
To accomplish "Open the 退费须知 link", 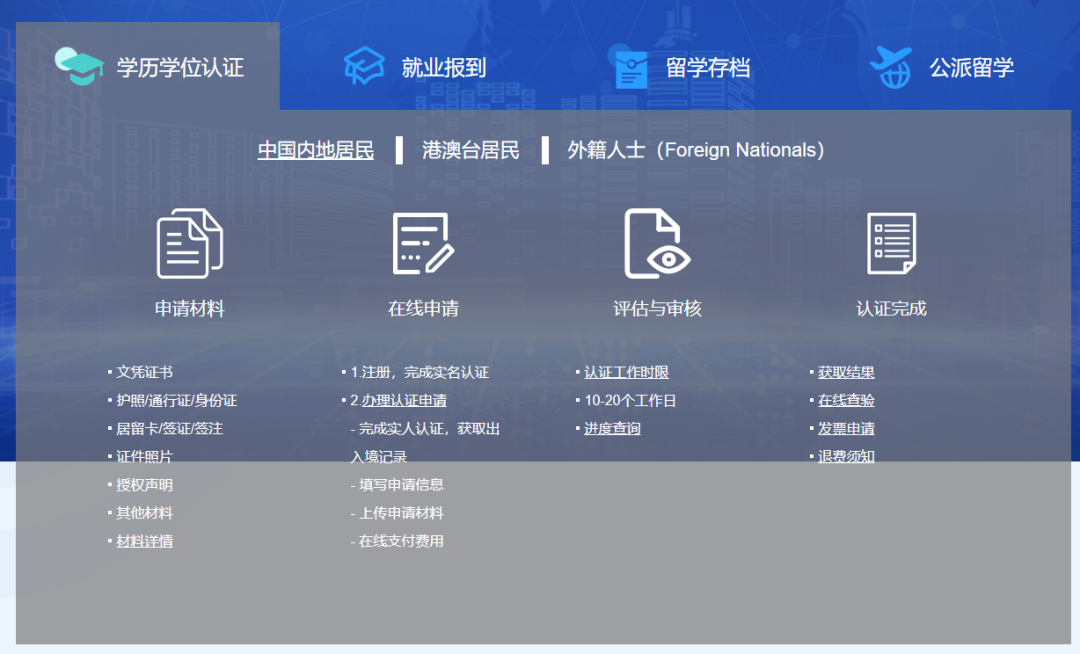I will [846, 457].
